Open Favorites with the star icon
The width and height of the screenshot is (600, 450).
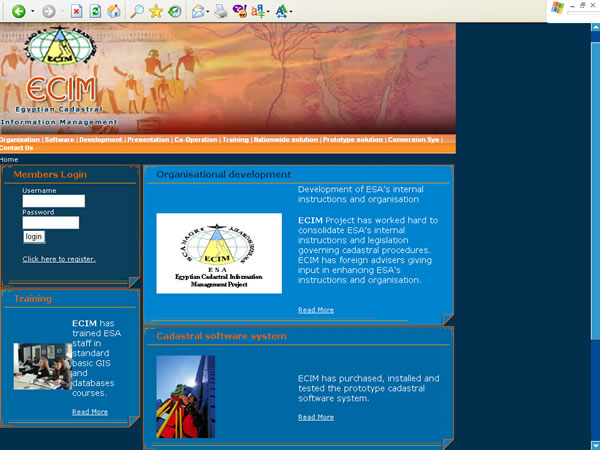point(156,11)
